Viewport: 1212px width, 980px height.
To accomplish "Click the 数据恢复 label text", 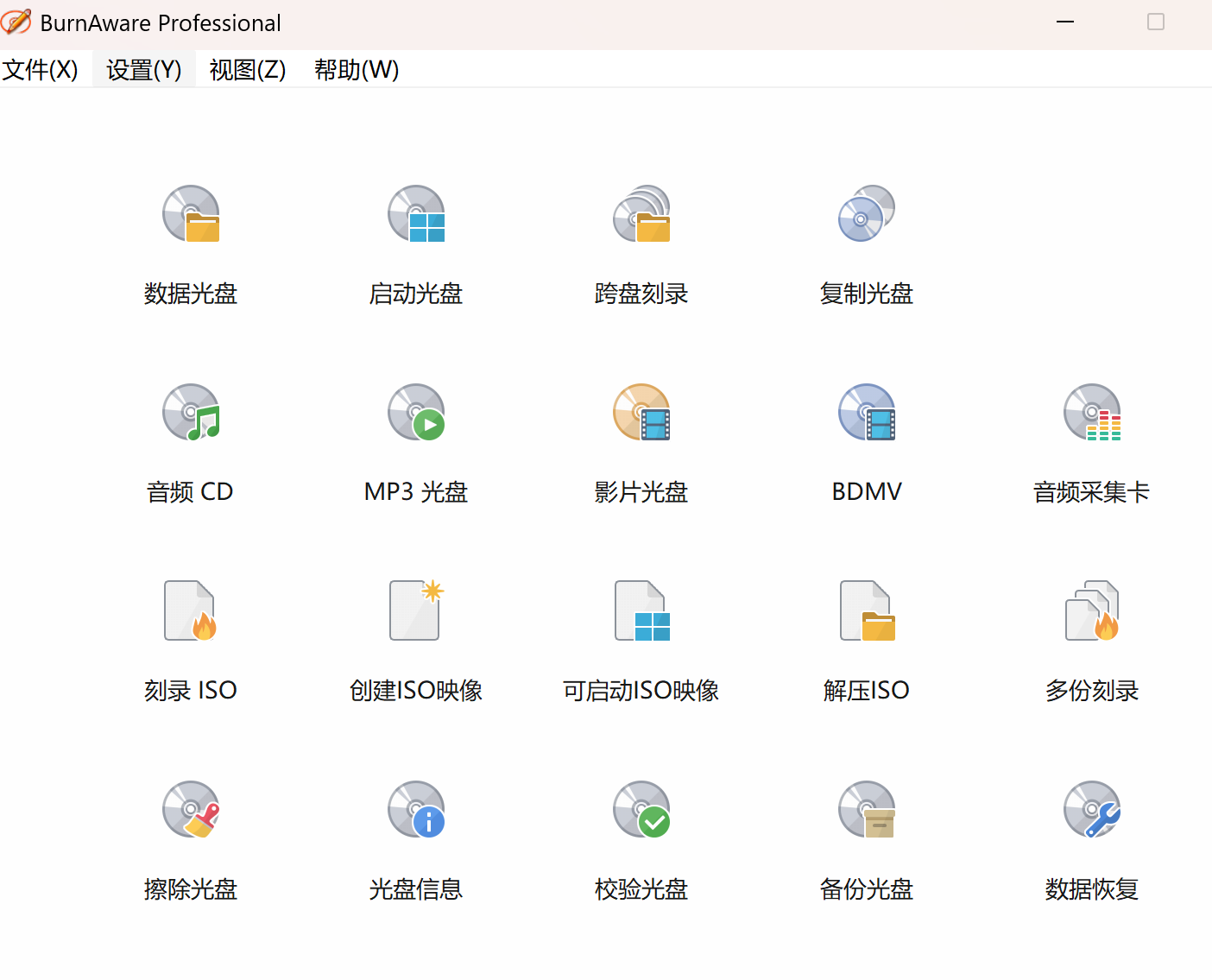I will pyautogui.click(x=1092, y=889).
